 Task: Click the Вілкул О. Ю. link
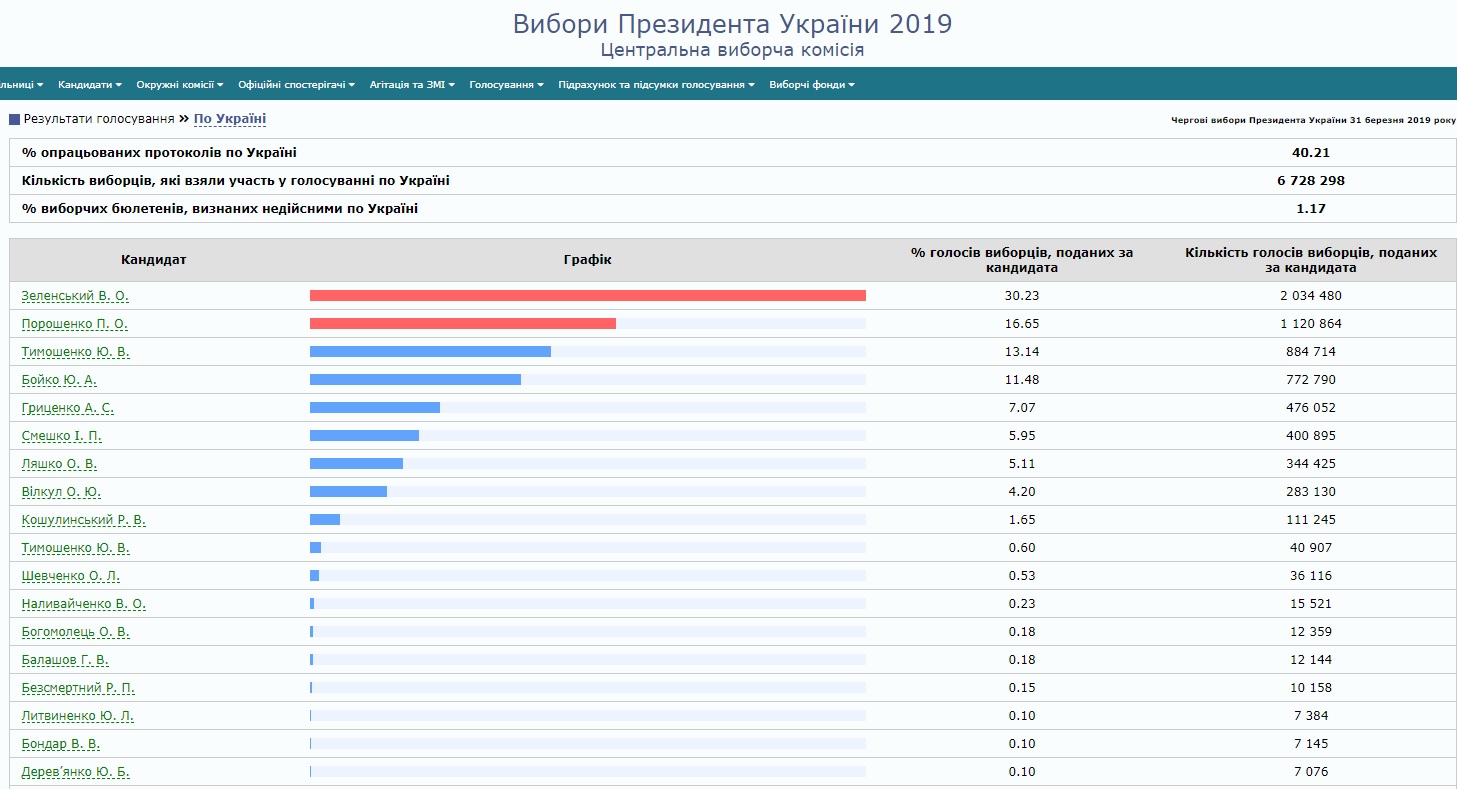[61, 492]
